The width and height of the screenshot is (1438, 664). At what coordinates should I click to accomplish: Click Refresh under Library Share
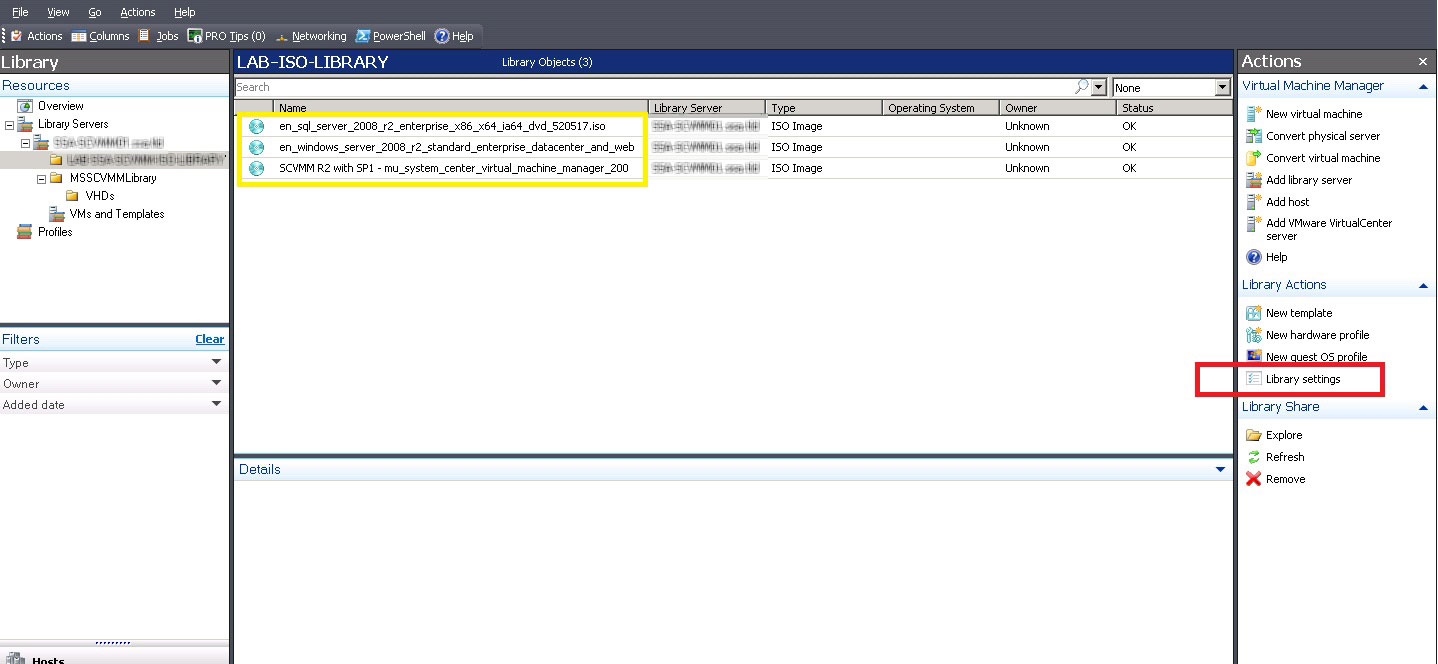(1285, 457)
